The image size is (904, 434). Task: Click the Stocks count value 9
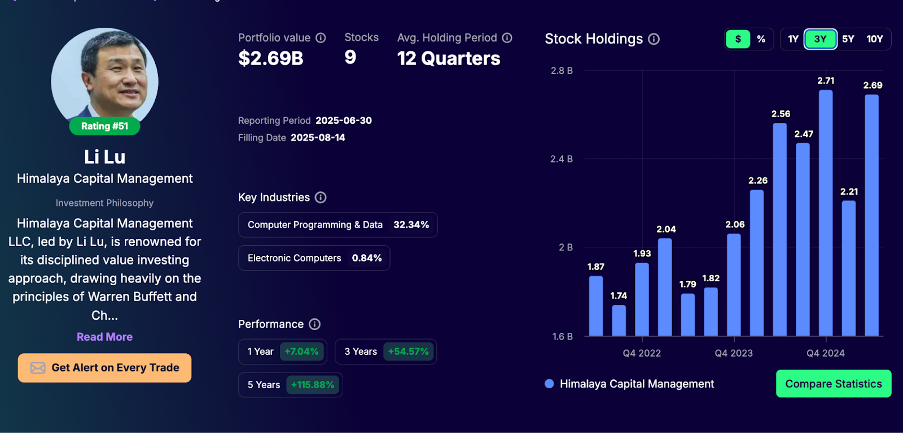(350, 58)
